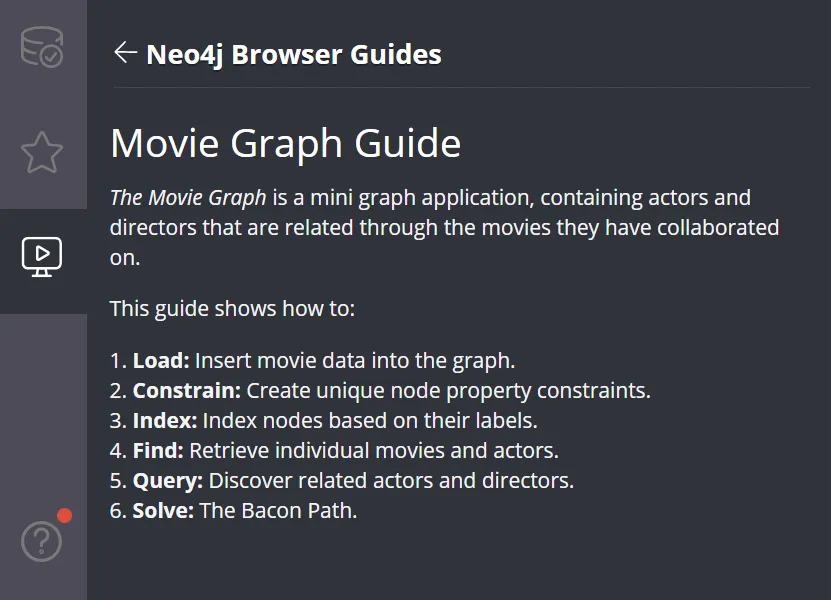Click "The Bacon Path." text
Viewport: 831px width, 600px height.
click(278, 510)
